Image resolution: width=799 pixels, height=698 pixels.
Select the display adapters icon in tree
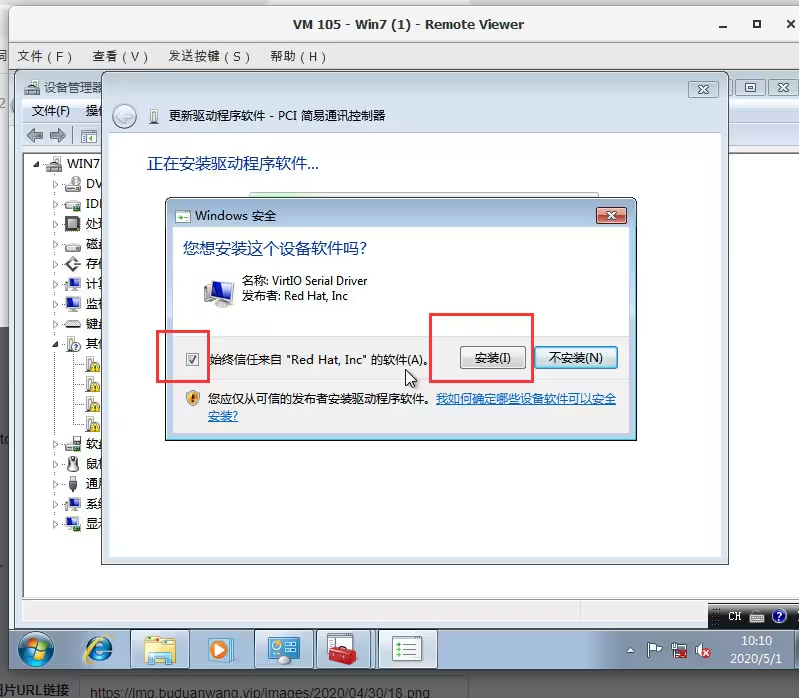pos(73,524)
